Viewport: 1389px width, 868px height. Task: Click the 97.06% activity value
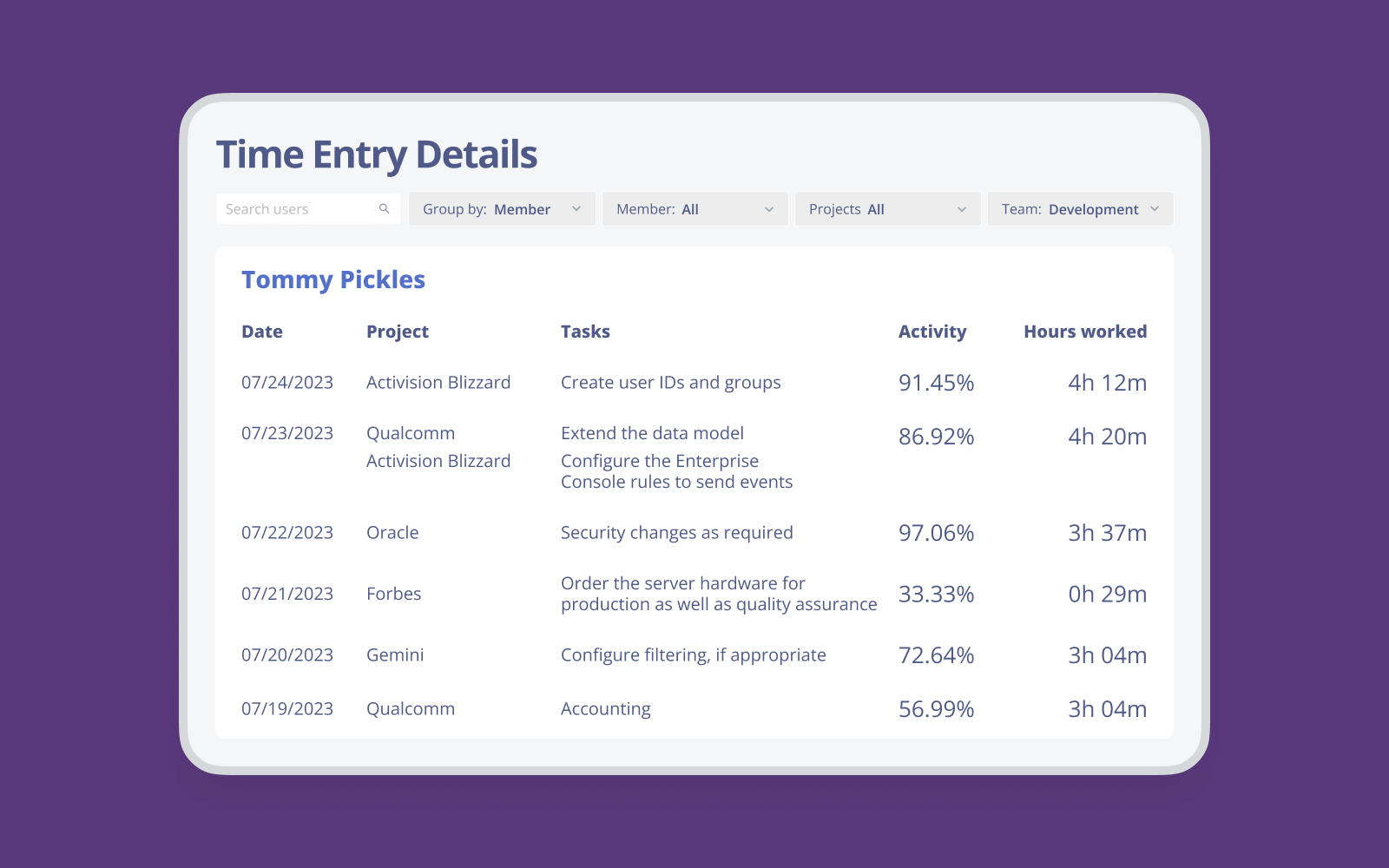point(936,533)
